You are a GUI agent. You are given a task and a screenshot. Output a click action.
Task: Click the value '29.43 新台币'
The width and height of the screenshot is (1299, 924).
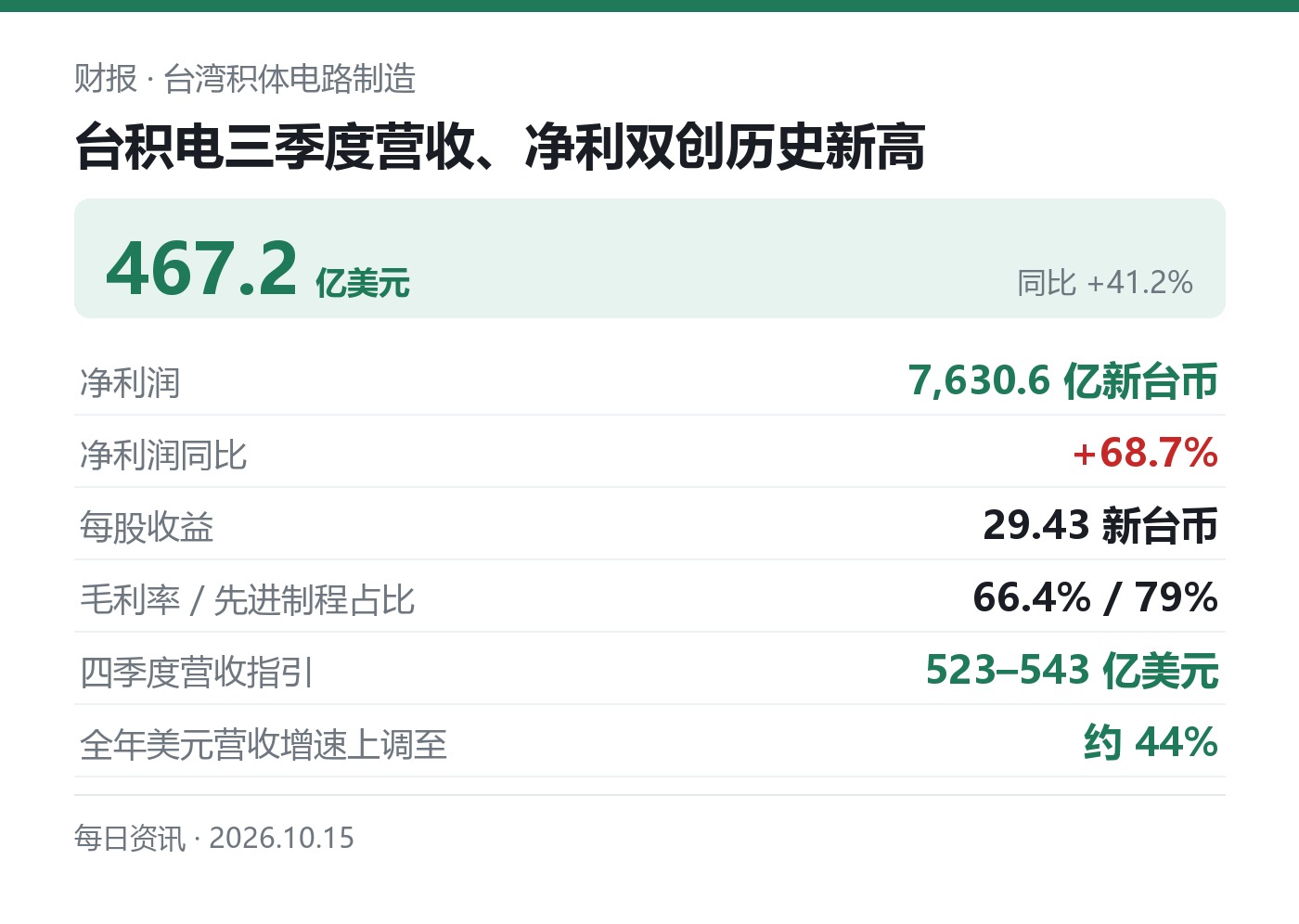pyautogui.click(x=1100, y=525)
